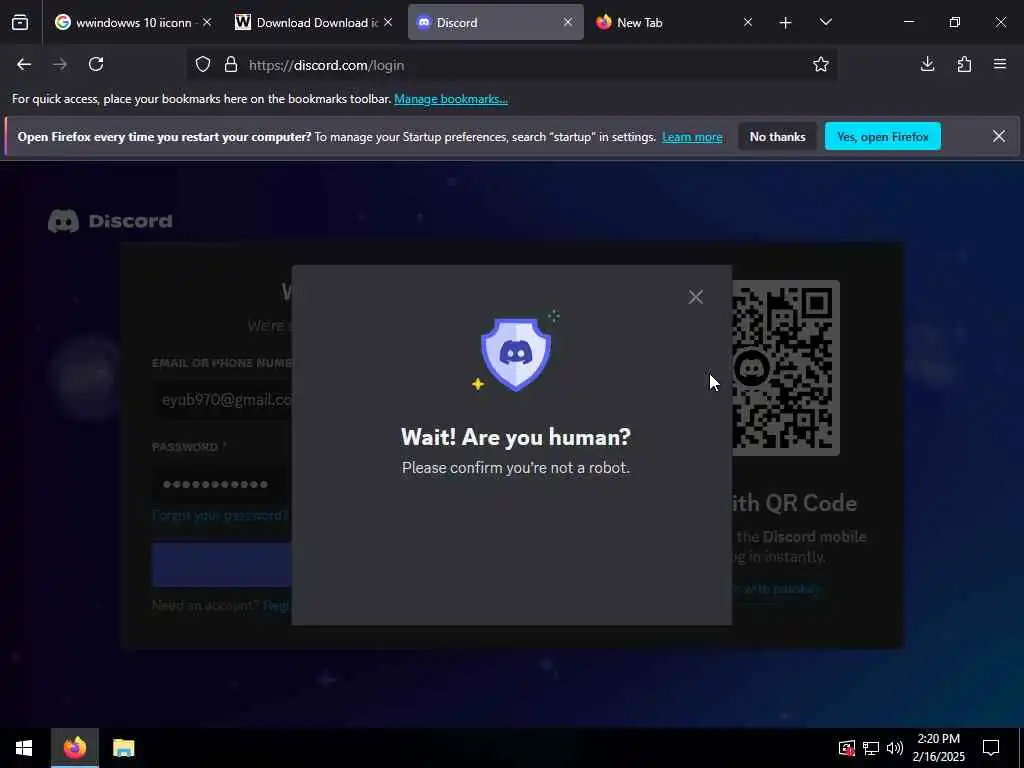Reload the current page
The height and width of the screenshot is (768, 1024).
[x=96, y=64]
